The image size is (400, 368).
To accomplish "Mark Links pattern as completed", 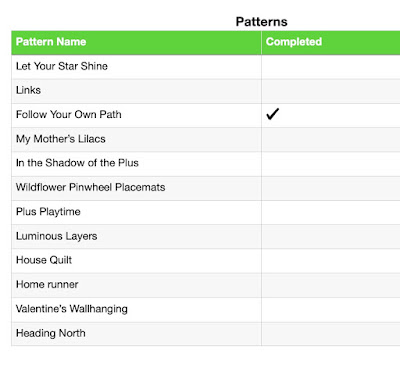I will point(331,91).
